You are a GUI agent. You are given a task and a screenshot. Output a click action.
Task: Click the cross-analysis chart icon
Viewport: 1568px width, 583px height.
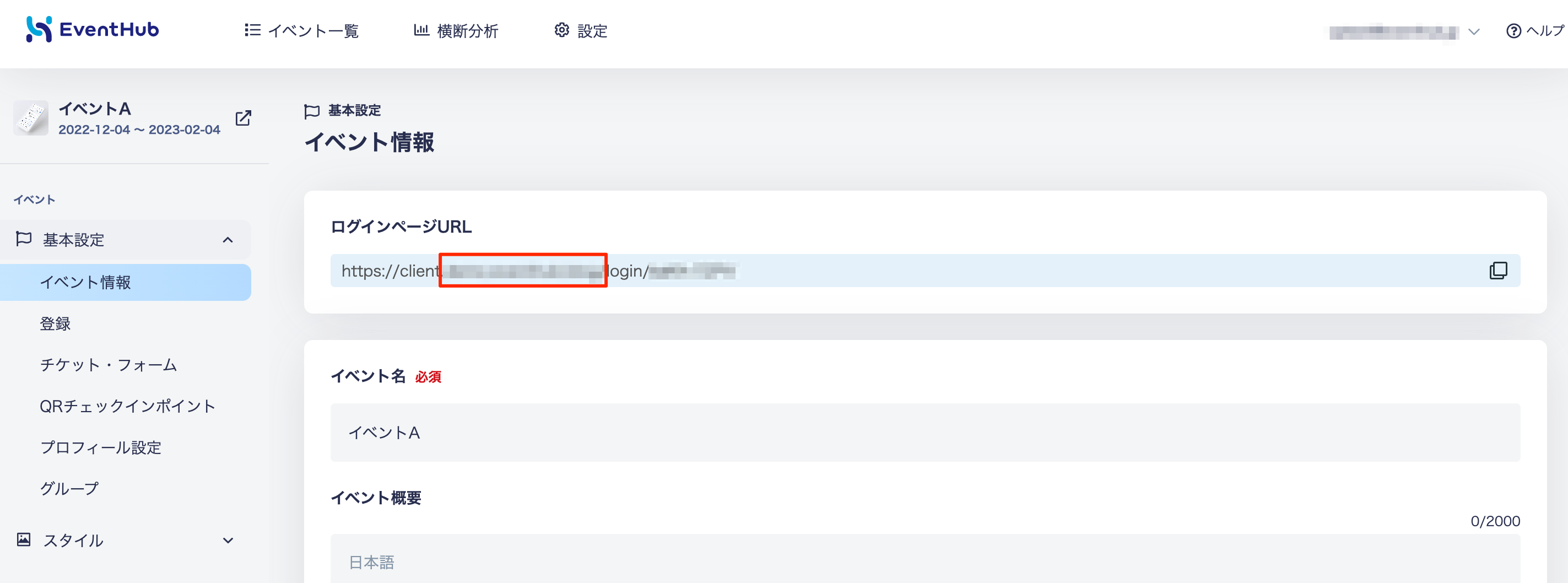click(421, 30)
